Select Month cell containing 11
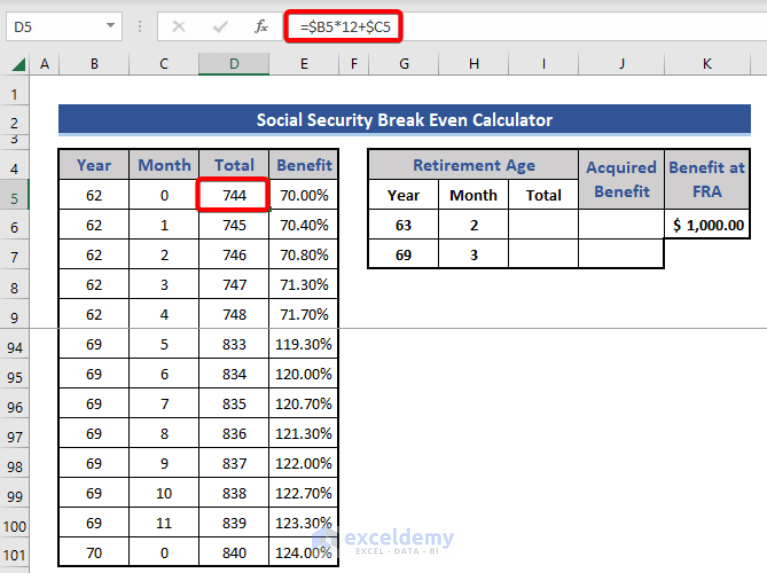Image resolution: width=767 pixels, height=573 pixels. click(x=164, y=524)
